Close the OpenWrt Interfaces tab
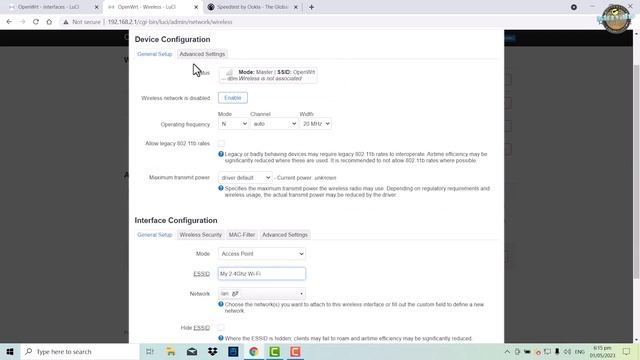The width and height of the screenshot is (640, 360). click(x=97, y=7)
